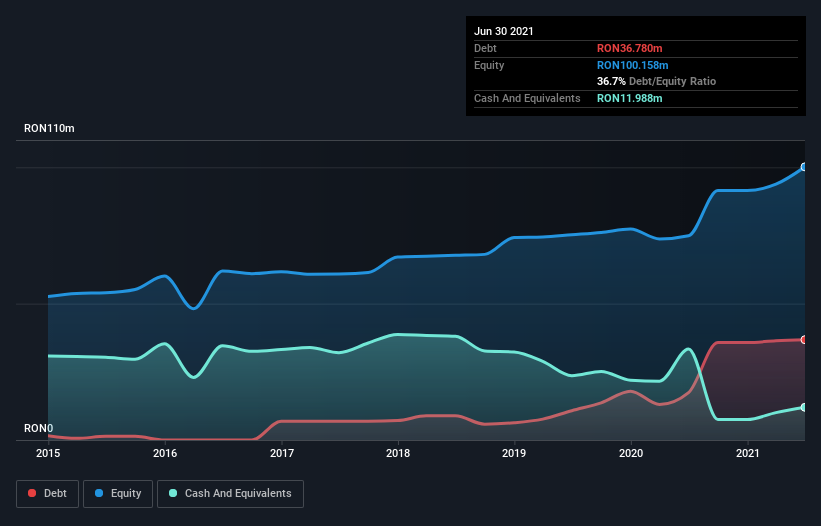Image resolution: width=821 pixels, height=526 pixels.
Task: Click the 2020 x-axis label
Action: pyautogui.click(x=631, y=453)
